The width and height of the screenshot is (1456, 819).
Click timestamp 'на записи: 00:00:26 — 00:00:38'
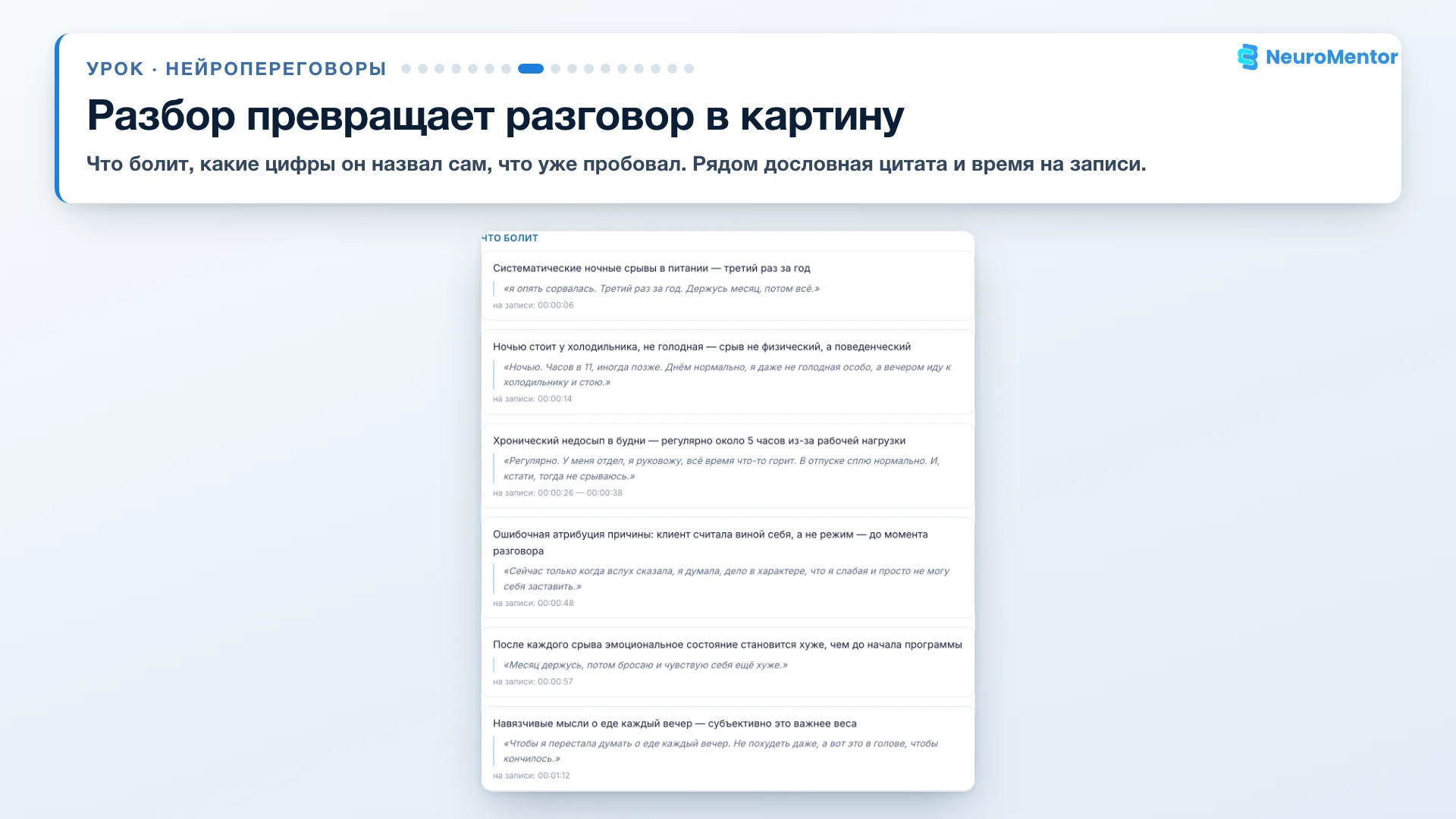click(557, 493)
